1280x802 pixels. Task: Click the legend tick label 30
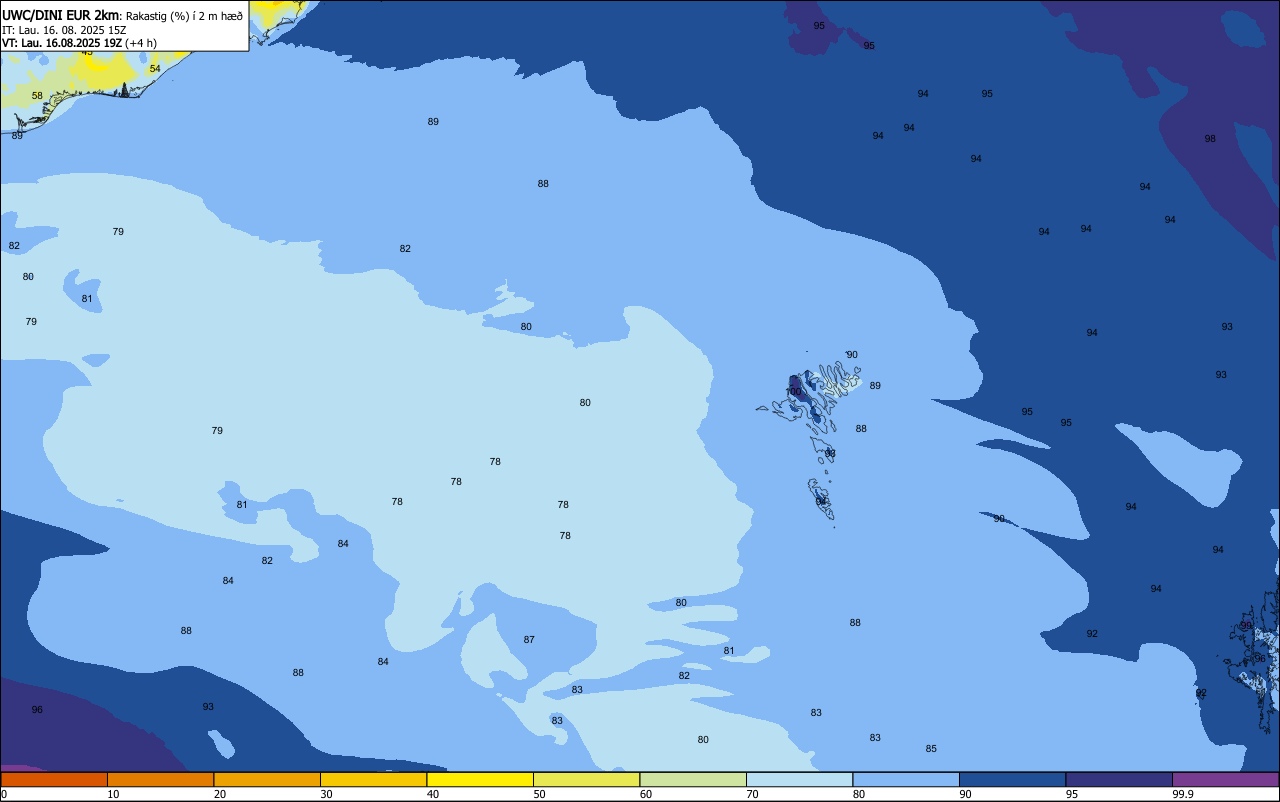[x=326, y=794]
